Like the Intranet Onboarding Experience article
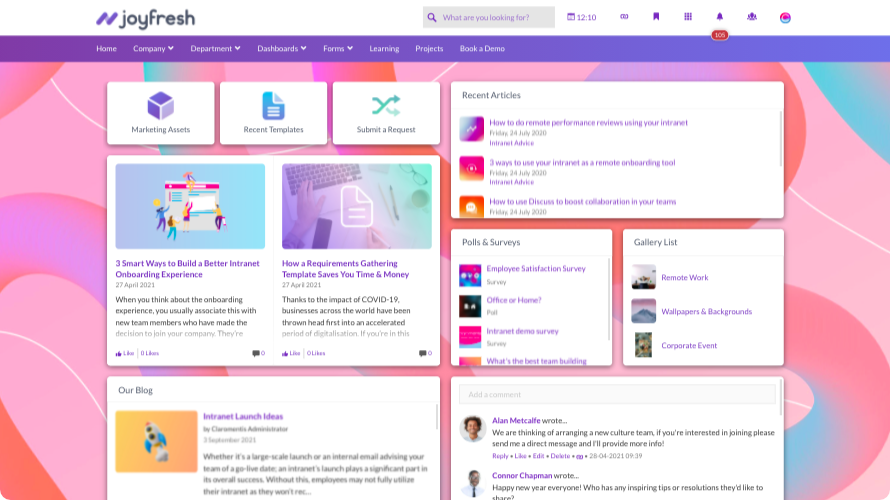 [125, 353]
